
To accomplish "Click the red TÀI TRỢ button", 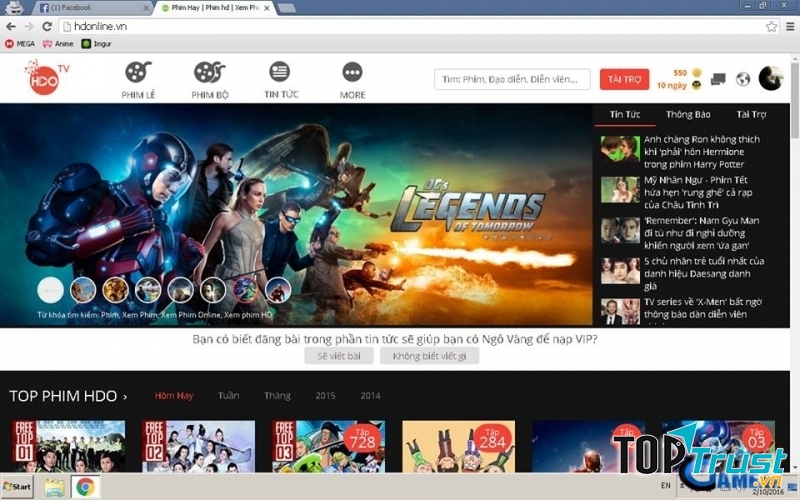I will (x=624, y=79).
